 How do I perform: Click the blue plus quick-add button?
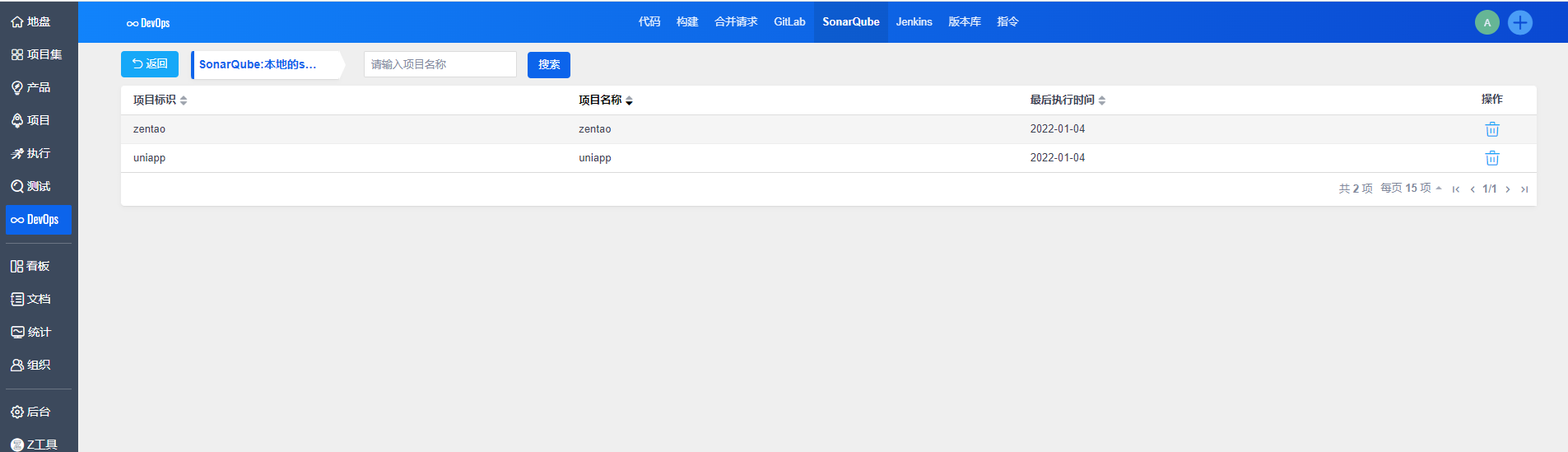tap(1519, 22)
